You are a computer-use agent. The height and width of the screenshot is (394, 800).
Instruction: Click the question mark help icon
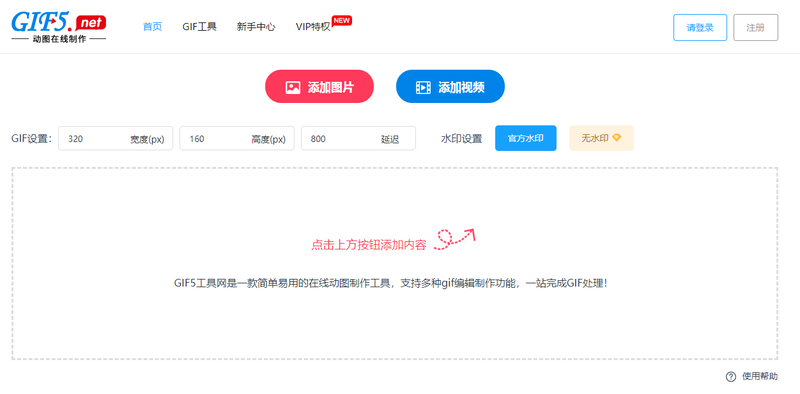tap(731, 377)
